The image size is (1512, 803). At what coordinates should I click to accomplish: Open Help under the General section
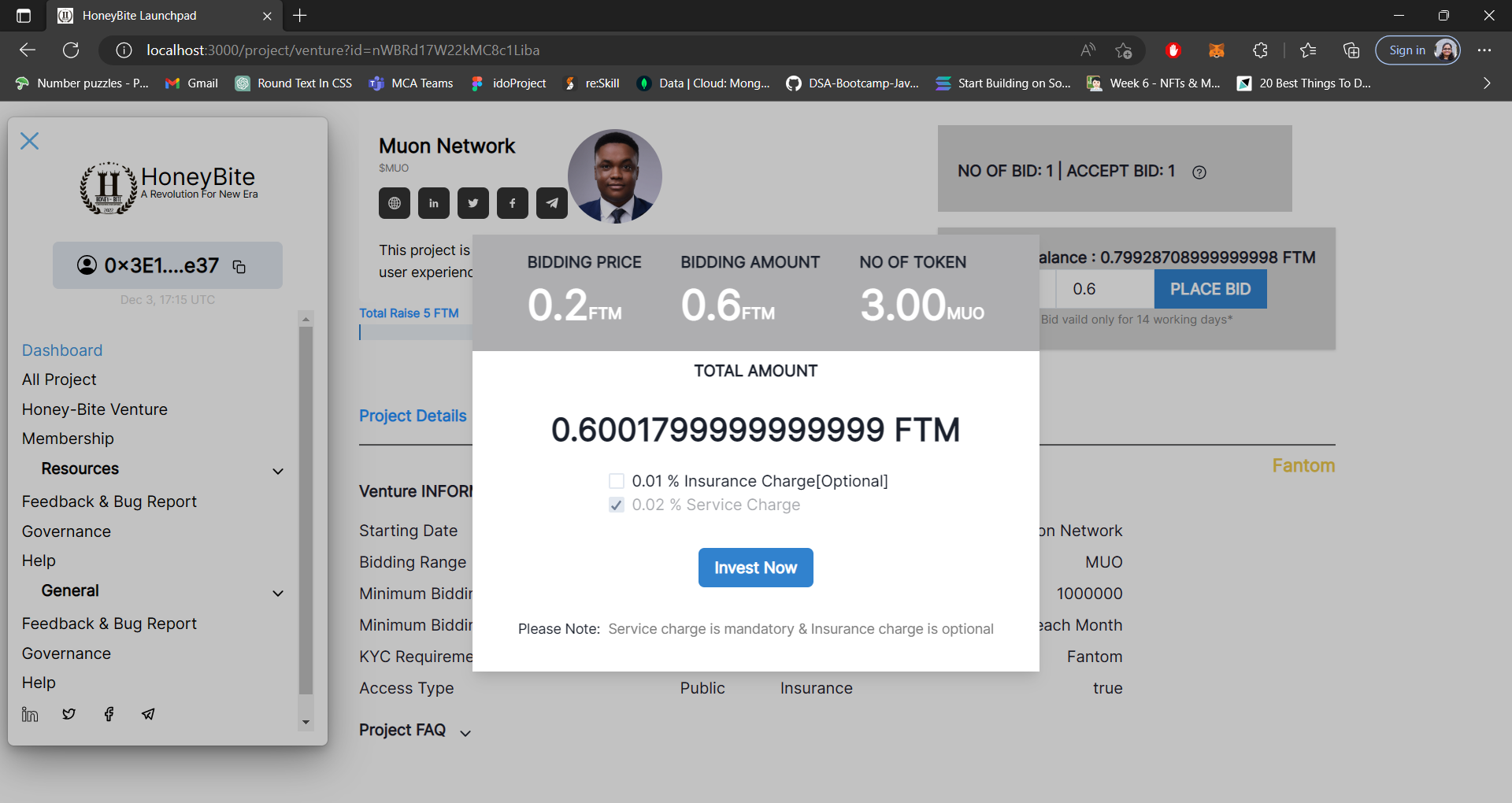click(x=39, y=683)
